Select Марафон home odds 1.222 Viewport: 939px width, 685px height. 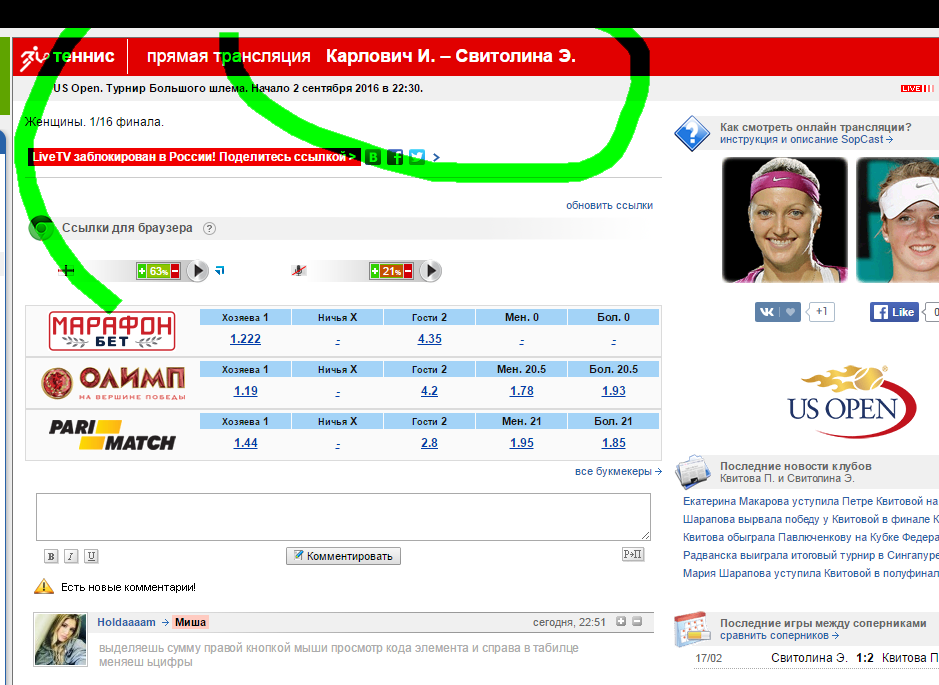(x=246, y=339)
